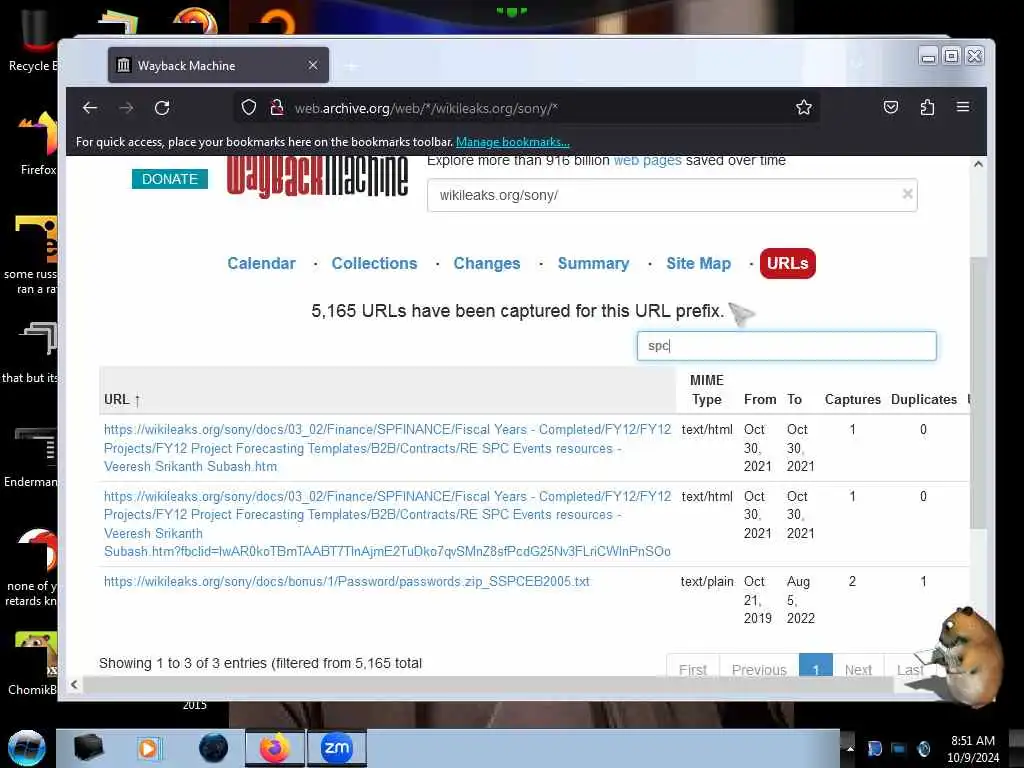
Task: Click 'Aug 5, 2022' in the To column
Action: click(801, 600)
